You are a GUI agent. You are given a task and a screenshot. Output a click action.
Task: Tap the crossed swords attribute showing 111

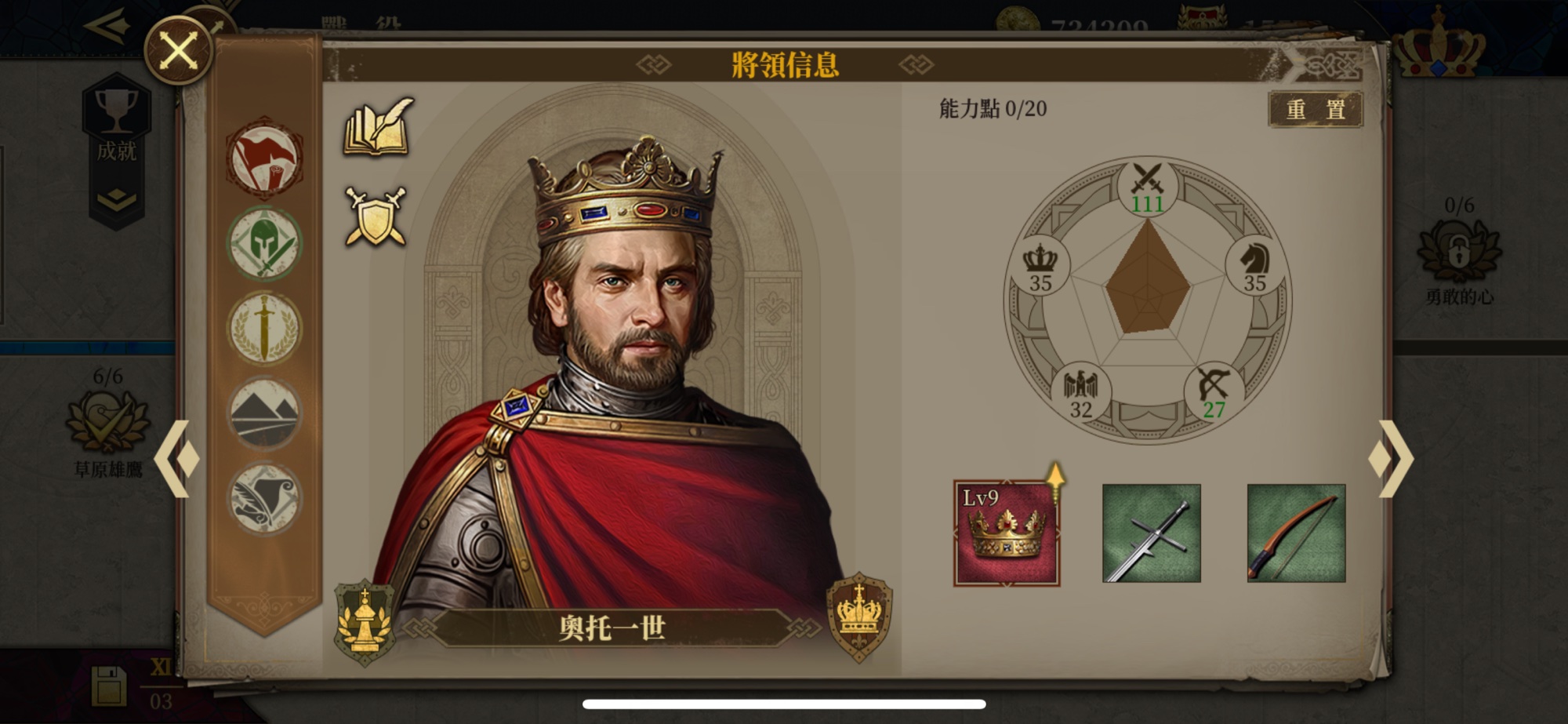[1148, 188]
